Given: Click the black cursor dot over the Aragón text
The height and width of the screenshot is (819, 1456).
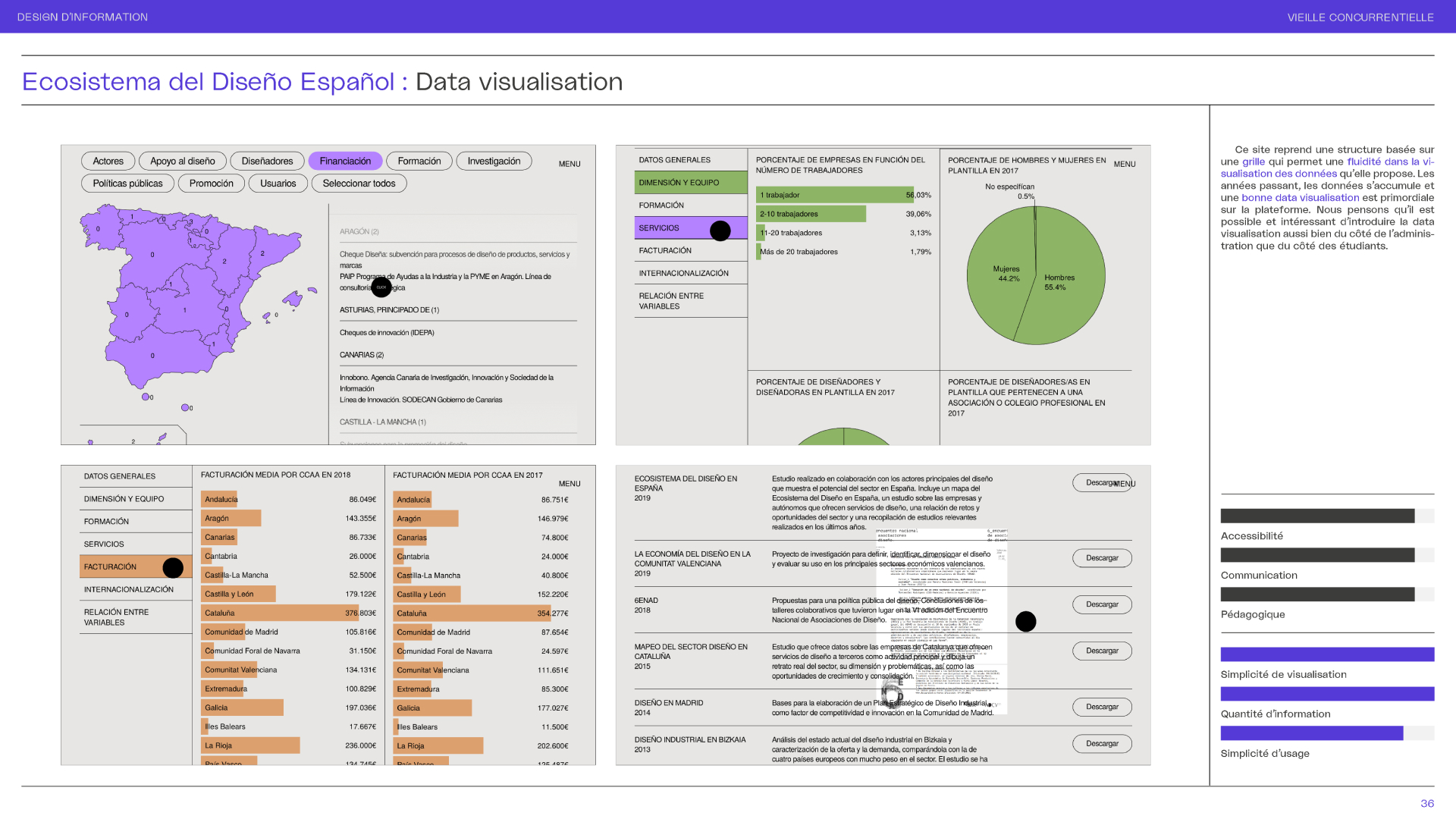Looking at the screenshot, I should tap(381, 287).
